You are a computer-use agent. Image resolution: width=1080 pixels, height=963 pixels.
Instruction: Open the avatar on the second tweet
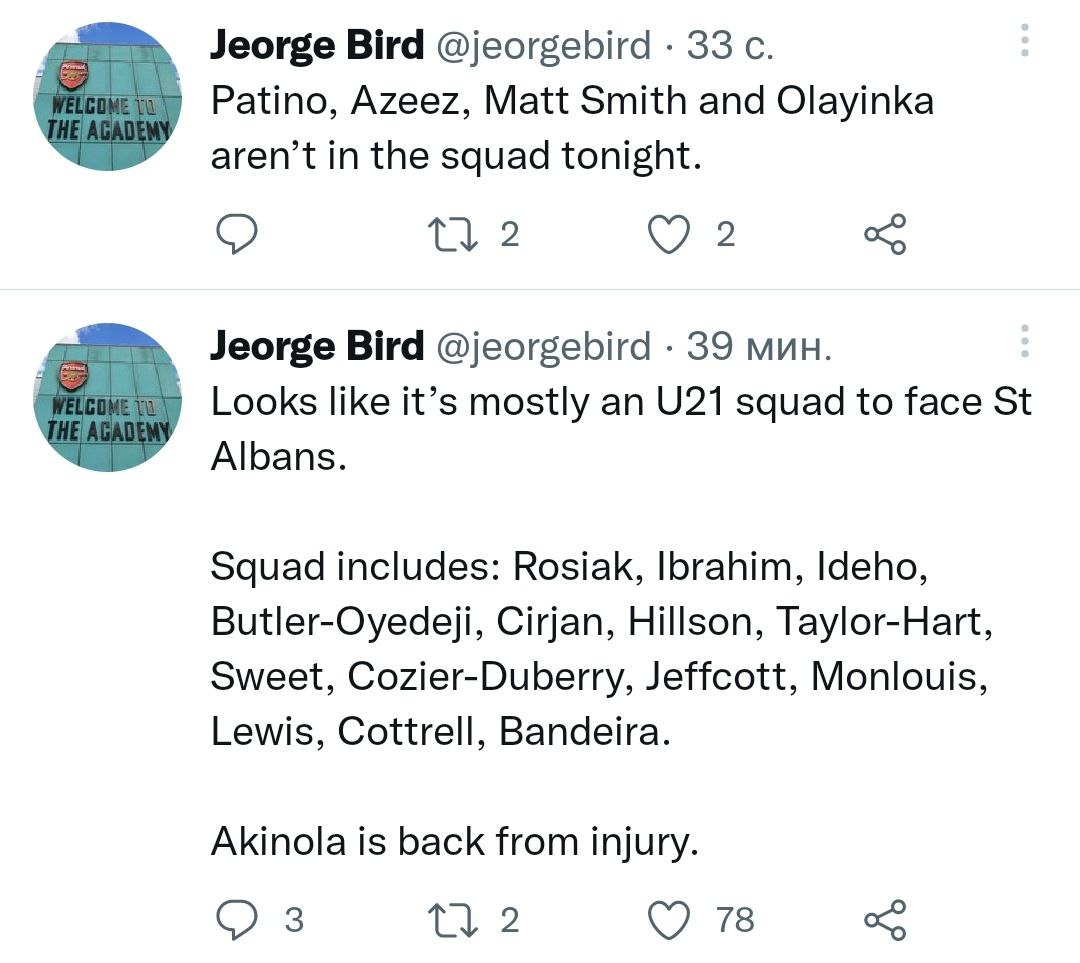[x=106, y=398]
